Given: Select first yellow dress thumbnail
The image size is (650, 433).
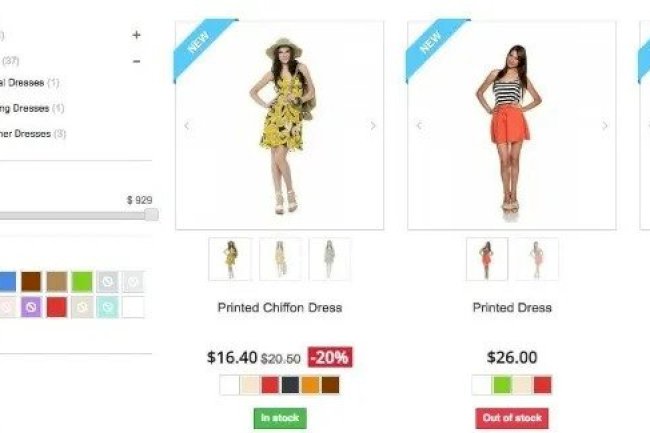Looking at the screenshot, I should [x=230, y=259].
